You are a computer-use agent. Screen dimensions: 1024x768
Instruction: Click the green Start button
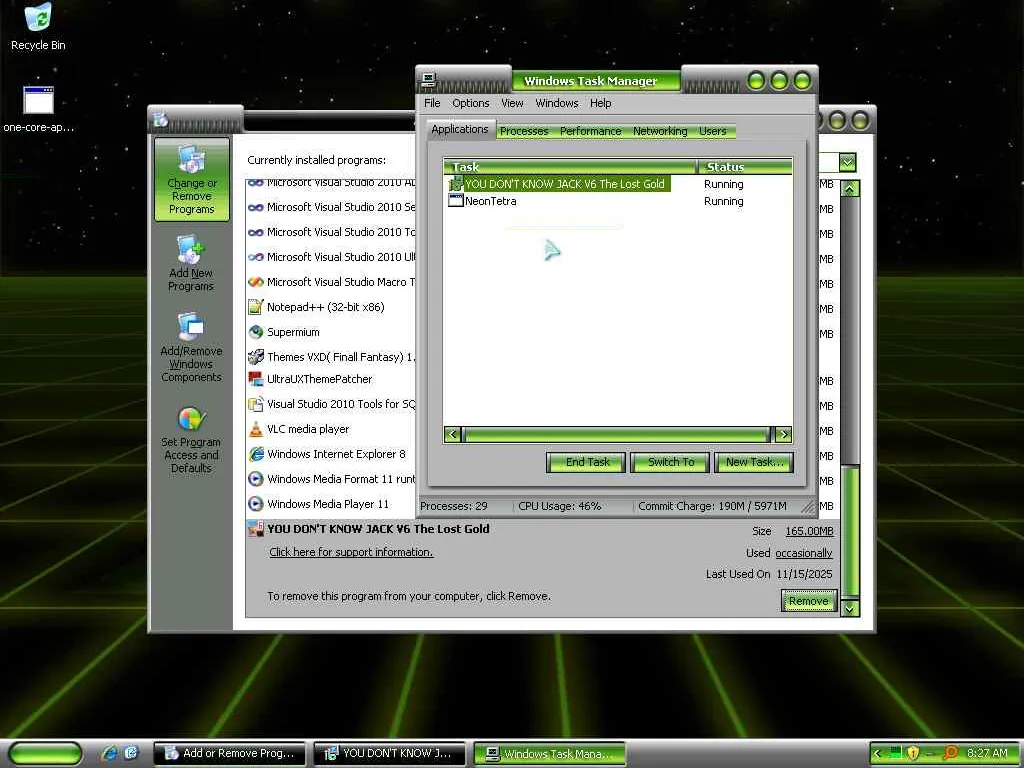coord(45,753)
